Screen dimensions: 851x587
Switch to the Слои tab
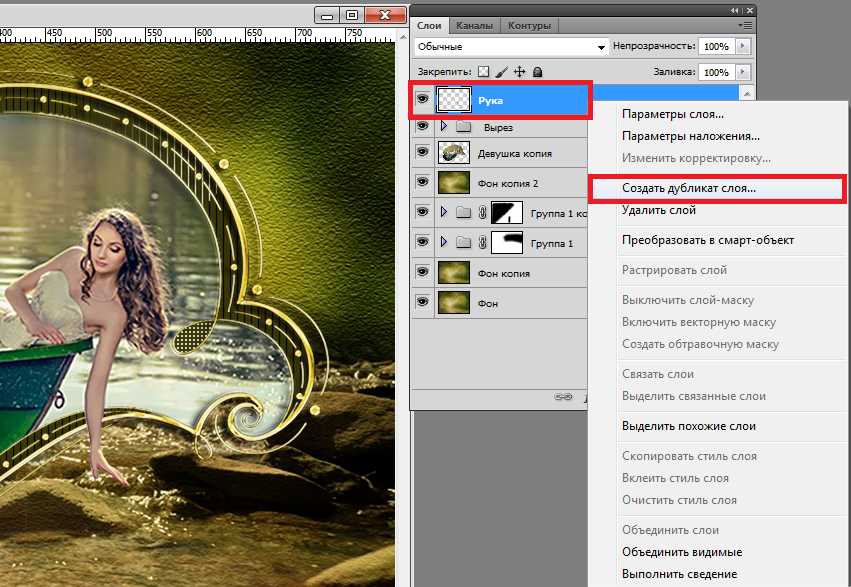[x=429, y=25]
